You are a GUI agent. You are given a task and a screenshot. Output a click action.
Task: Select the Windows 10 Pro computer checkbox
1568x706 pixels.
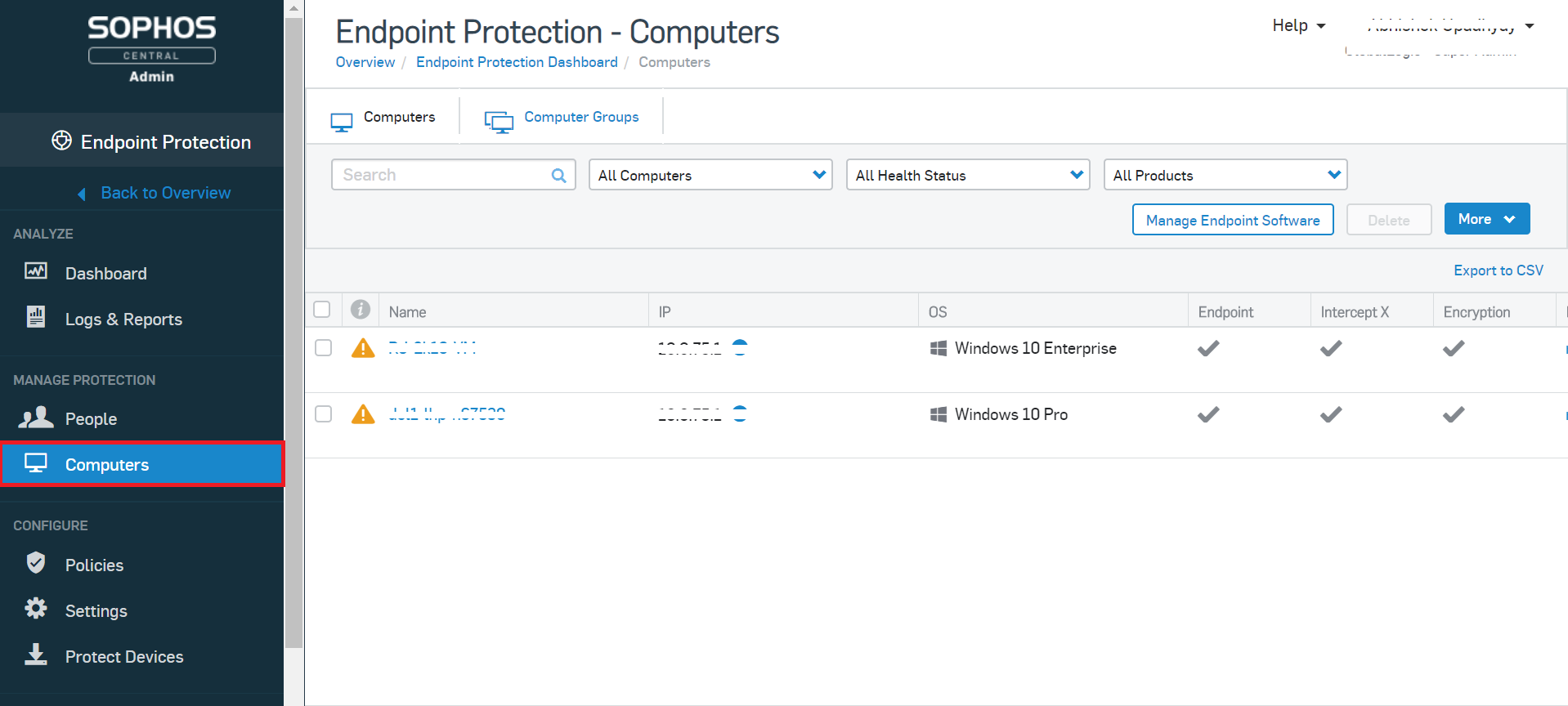(324, 414)
